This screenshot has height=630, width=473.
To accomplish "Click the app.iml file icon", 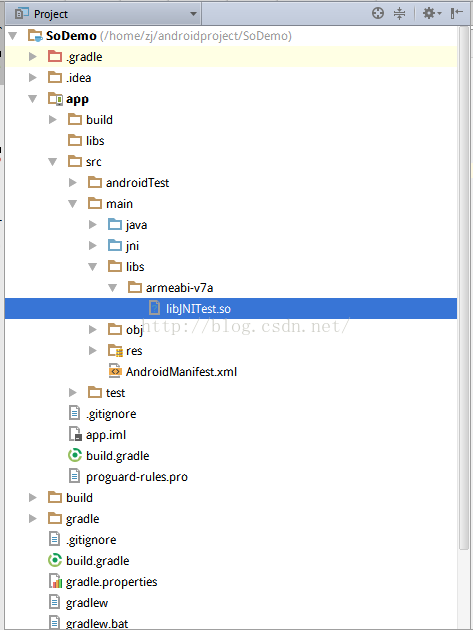I will [75, 434].
